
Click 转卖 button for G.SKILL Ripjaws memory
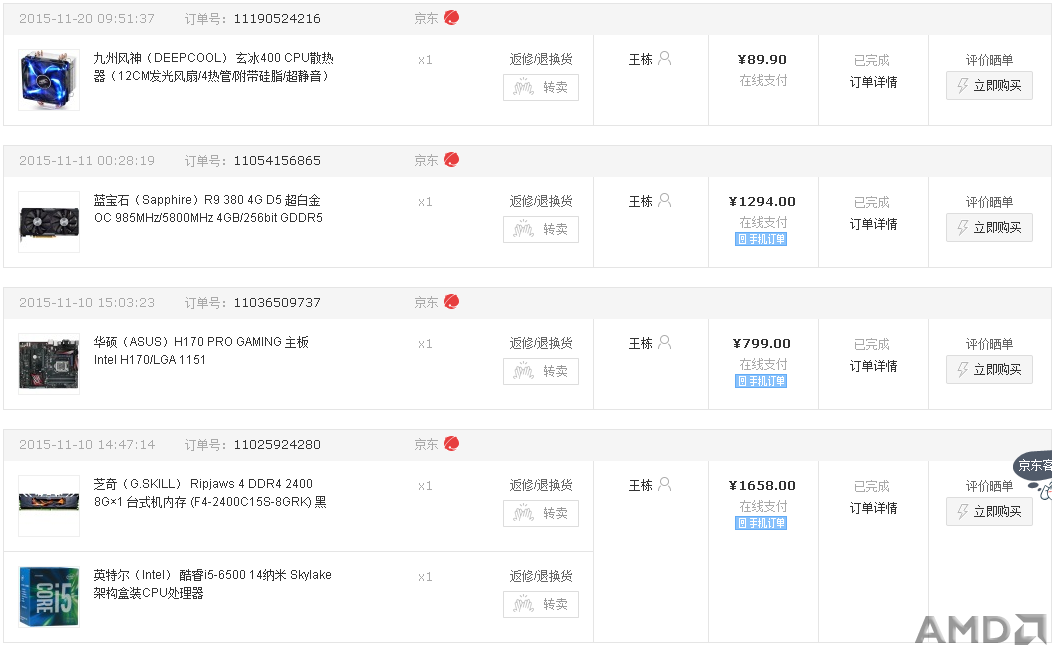pyautogui.click(x=541, y=513)
